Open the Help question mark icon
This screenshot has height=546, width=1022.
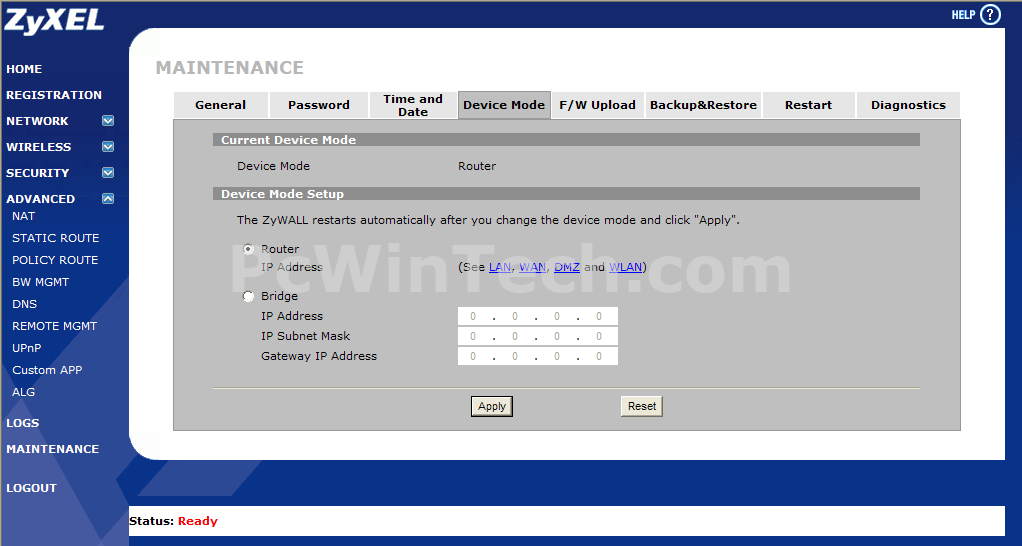tap(990, 14)
